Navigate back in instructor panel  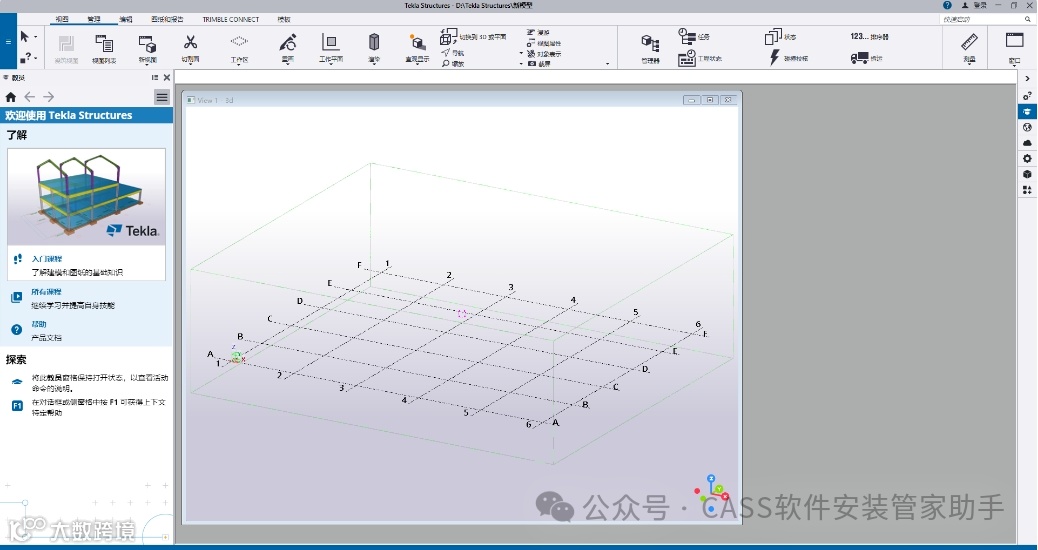click(30, 97)
